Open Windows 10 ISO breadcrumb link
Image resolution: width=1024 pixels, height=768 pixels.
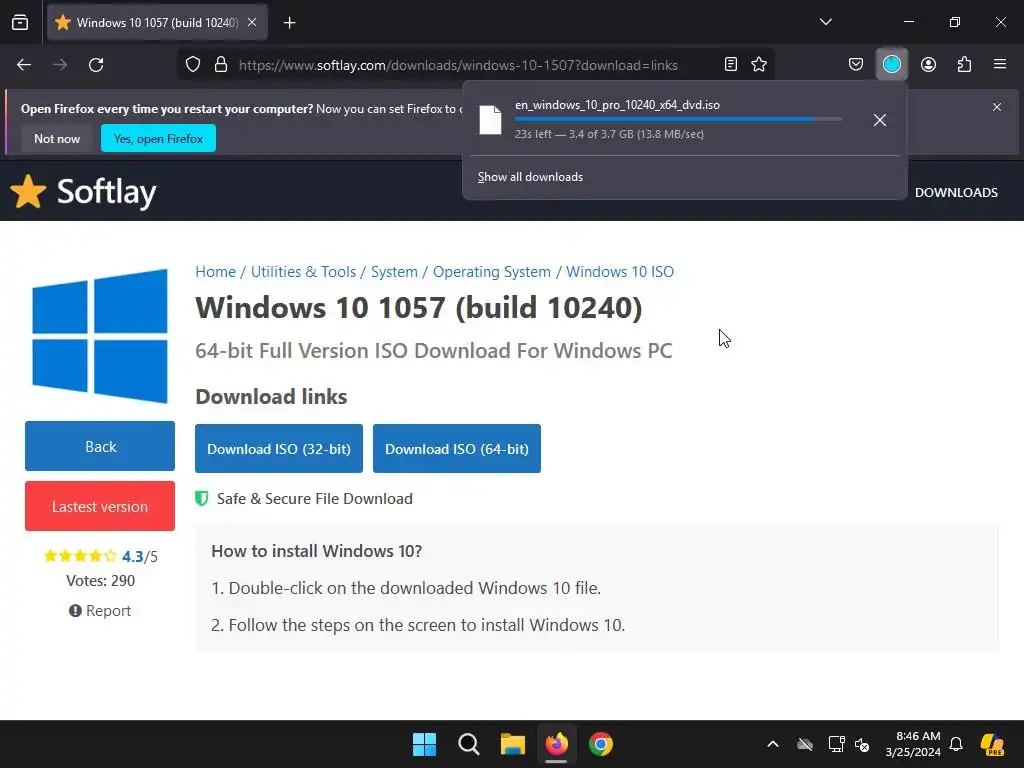point(620,272)
